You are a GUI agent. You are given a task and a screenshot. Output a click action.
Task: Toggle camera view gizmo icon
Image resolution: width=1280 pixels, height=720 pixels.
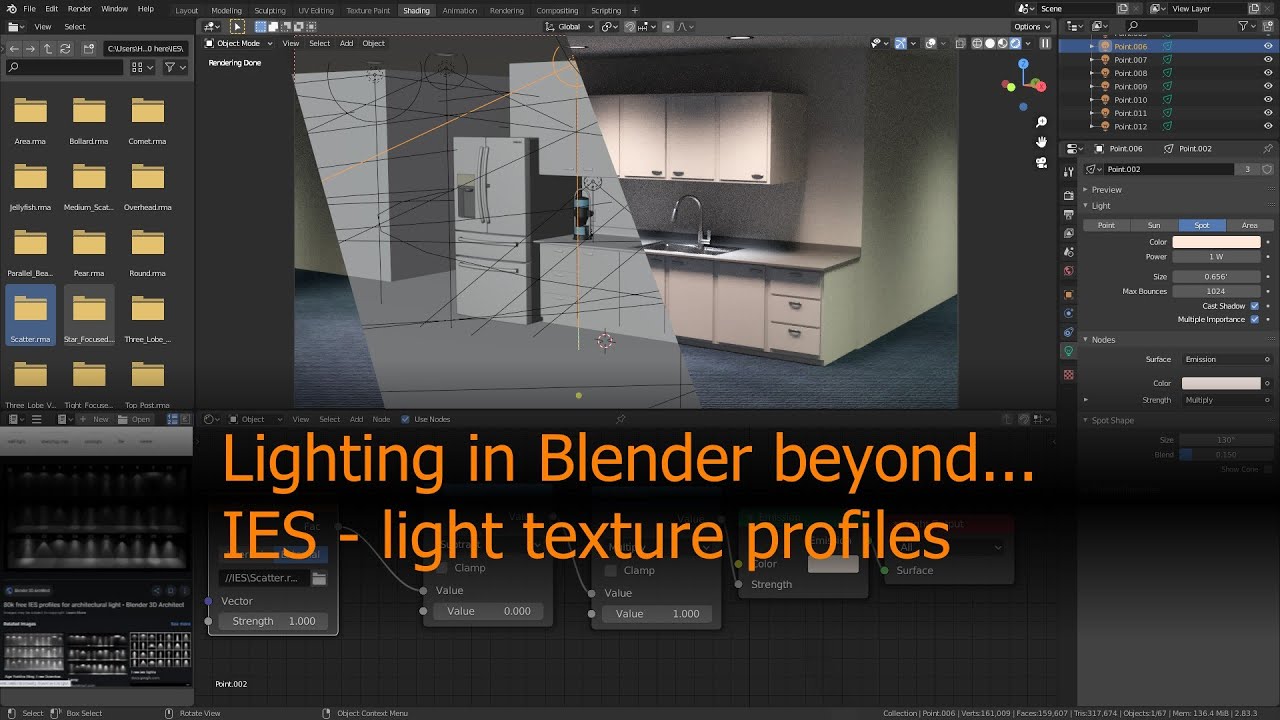pyautogui.click(x=1041, y=162)
